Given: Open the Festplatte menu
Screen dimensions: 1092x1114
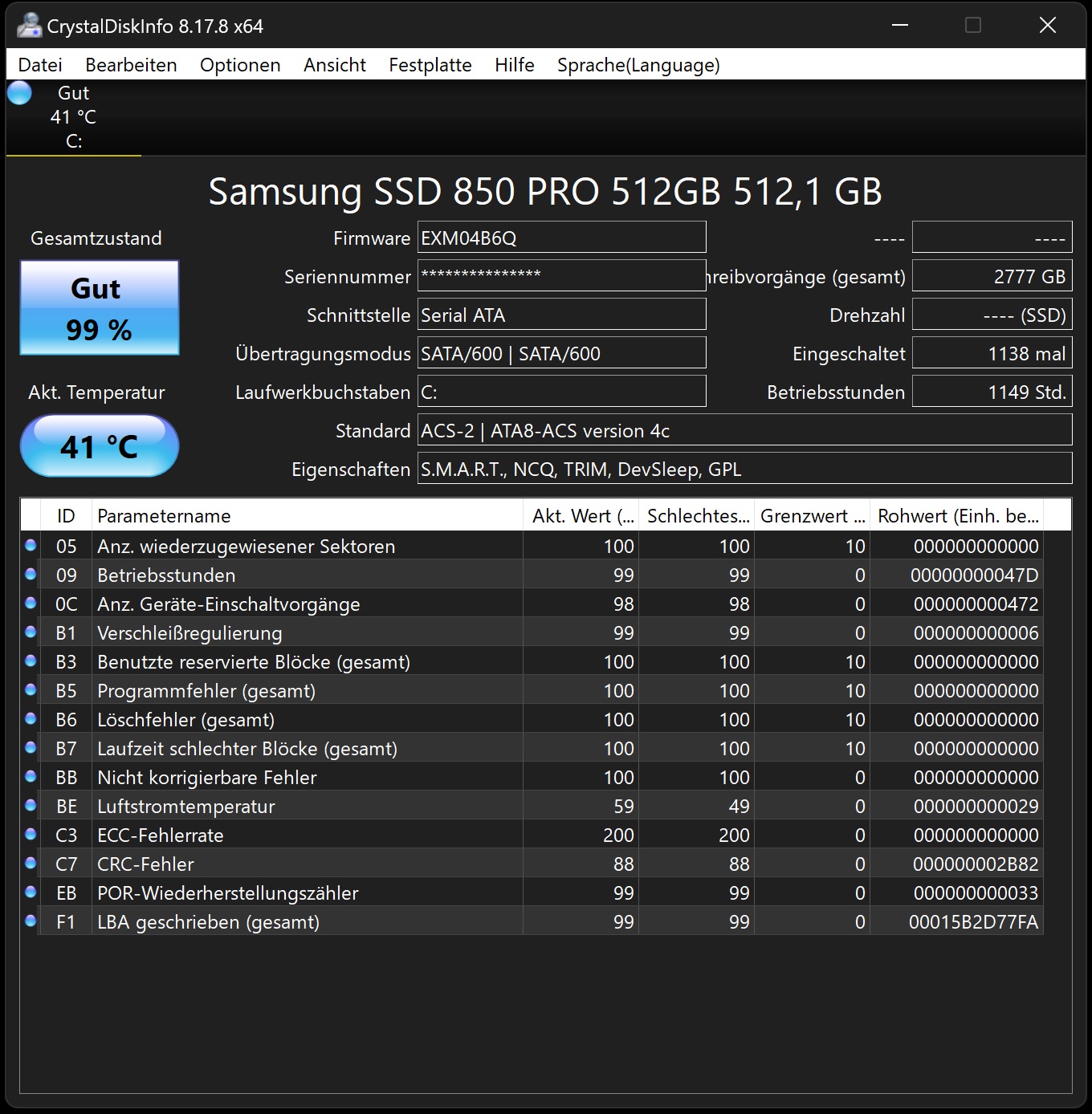Looking at the screenshot, I should (430, 65).
